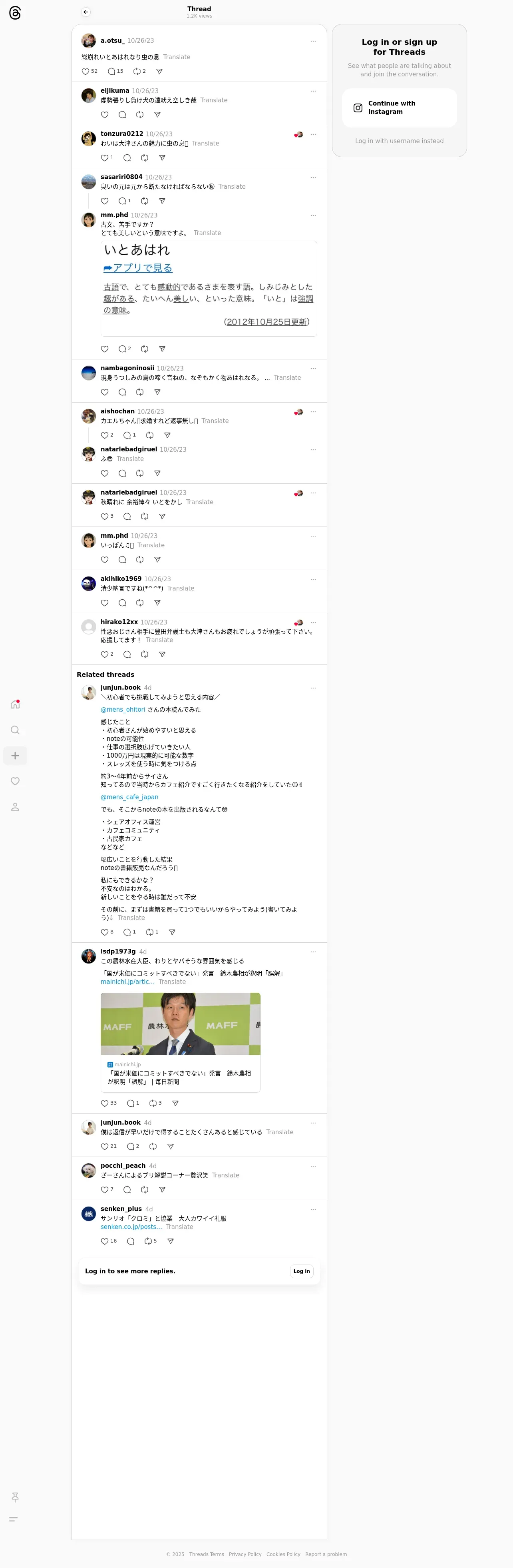Repost mm.phd's いとあはれ reply
Screen dimensions: 513x1568
click(144, 349)
